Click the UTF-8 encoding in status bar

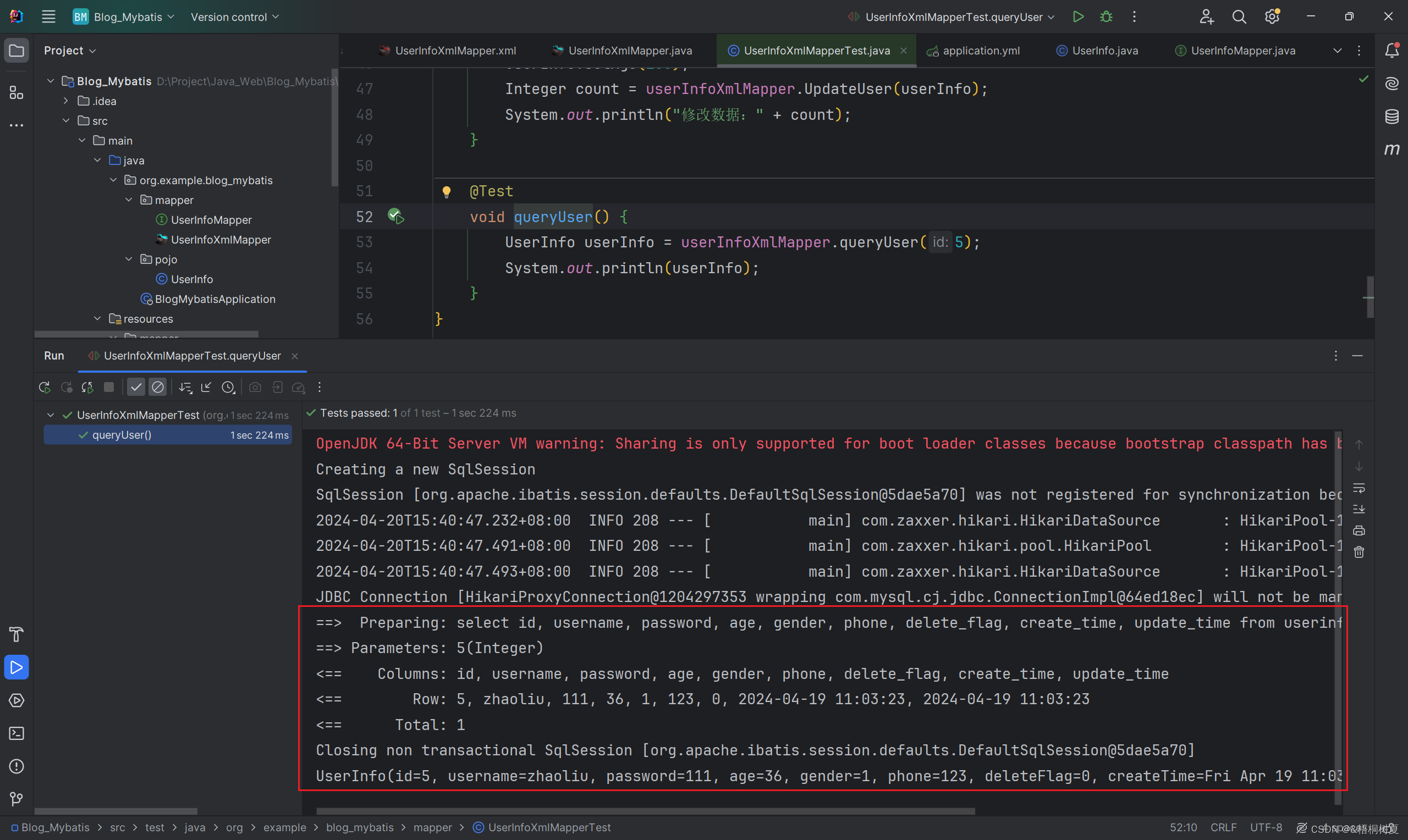1266,827
